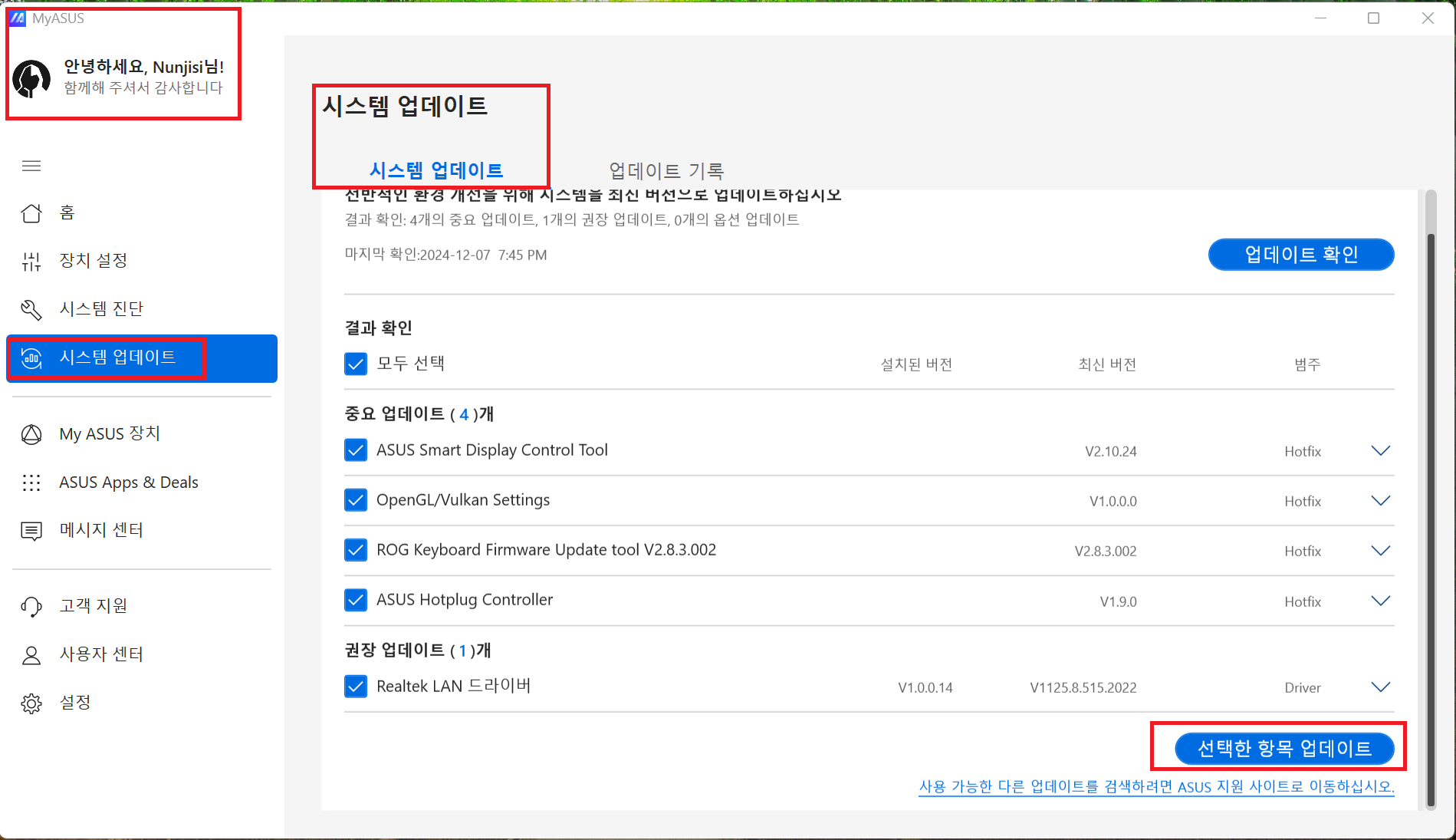Screen dimensions: 1456x840
Task: Open My ASUS 장치 label
Action: 110,434
